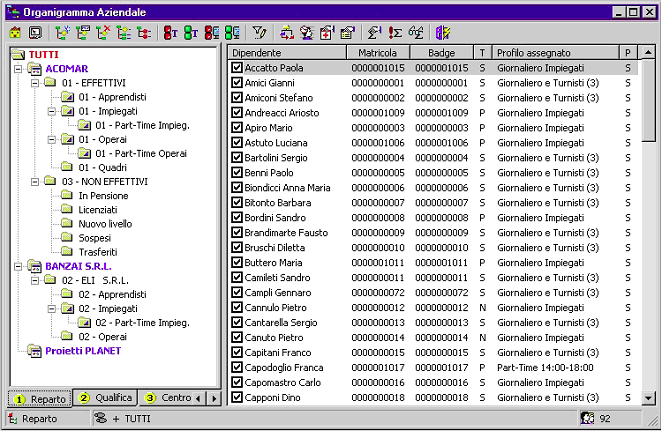Toggle the Bordini Sandro checkbox
Screen dimensions: 661x431
pyautogui.click(x=236, y=217)
